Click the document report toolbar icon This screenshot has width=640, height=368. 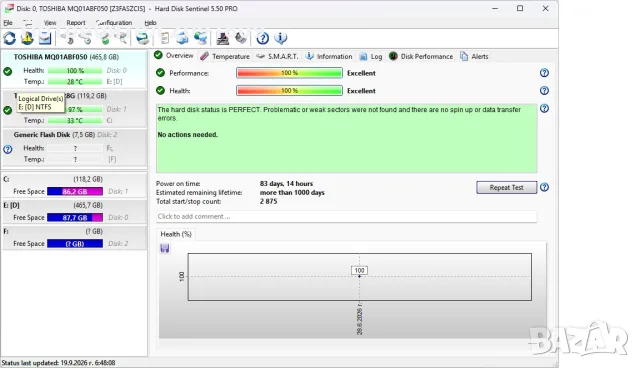click(x=165, y=38)
